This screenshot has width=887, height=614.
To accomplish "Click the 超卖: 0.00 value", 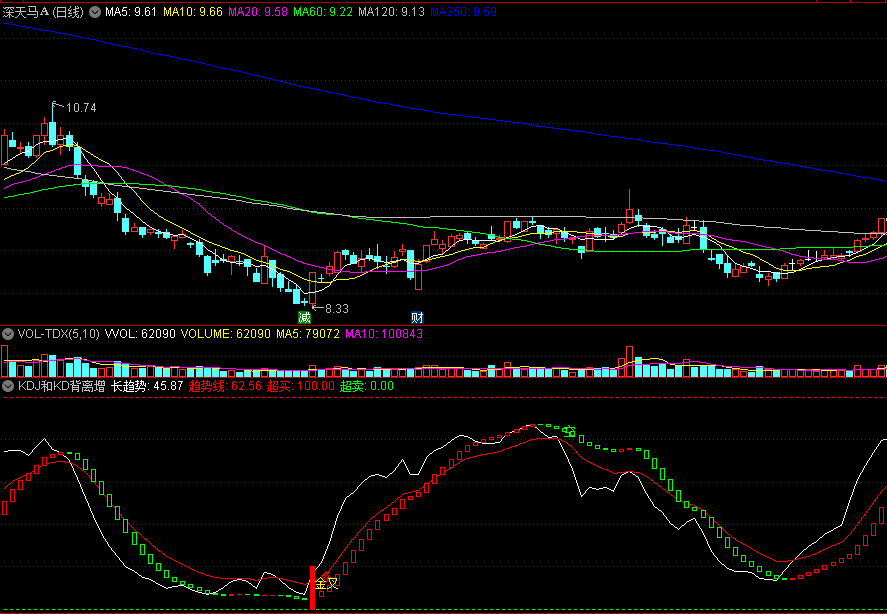I will click(367, 387).
